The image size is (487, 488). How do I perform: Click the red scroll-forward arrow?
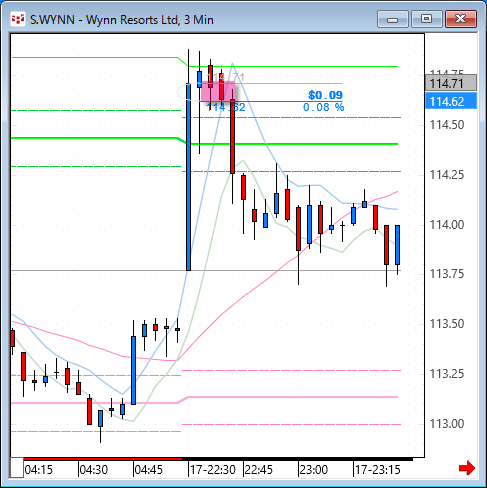pyautogui.click(x=467, y=468)
